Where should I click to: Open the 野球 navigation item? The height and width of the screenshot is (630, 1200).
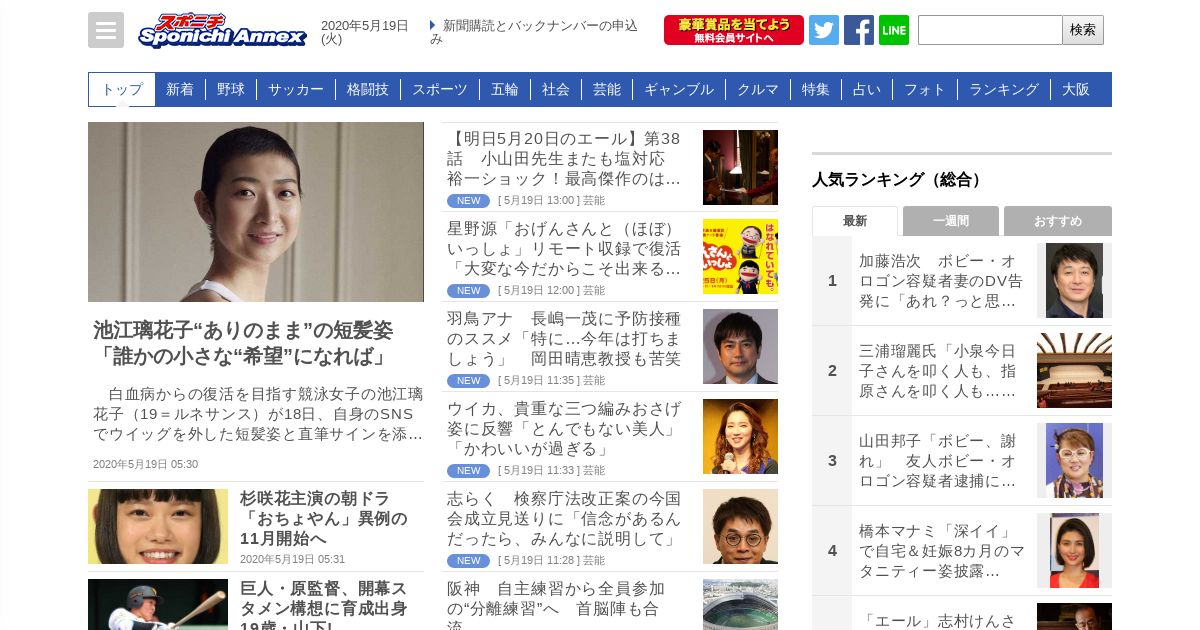click(231, 89)
